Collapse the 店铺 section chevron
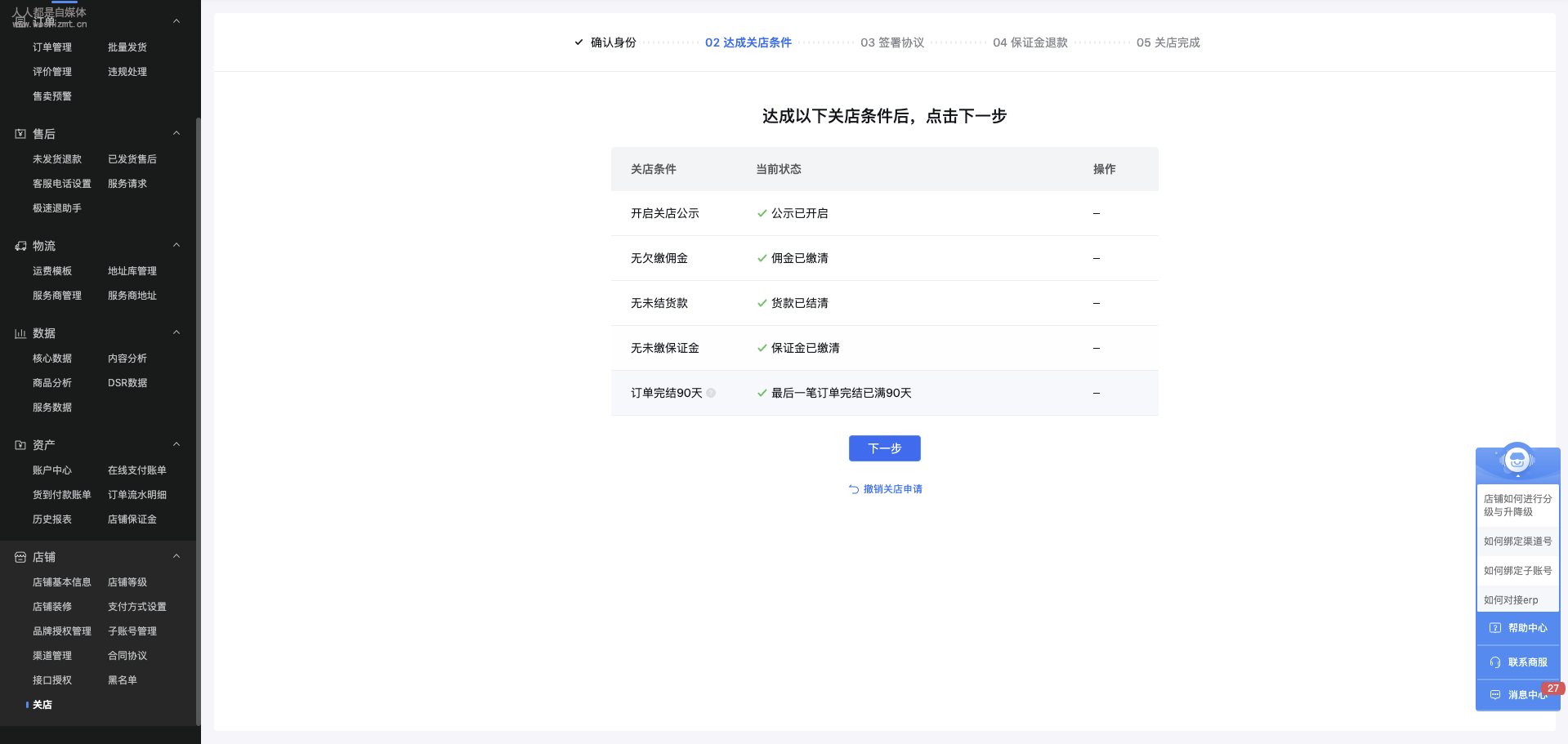 pyautogui.click(x=176, y=556)
